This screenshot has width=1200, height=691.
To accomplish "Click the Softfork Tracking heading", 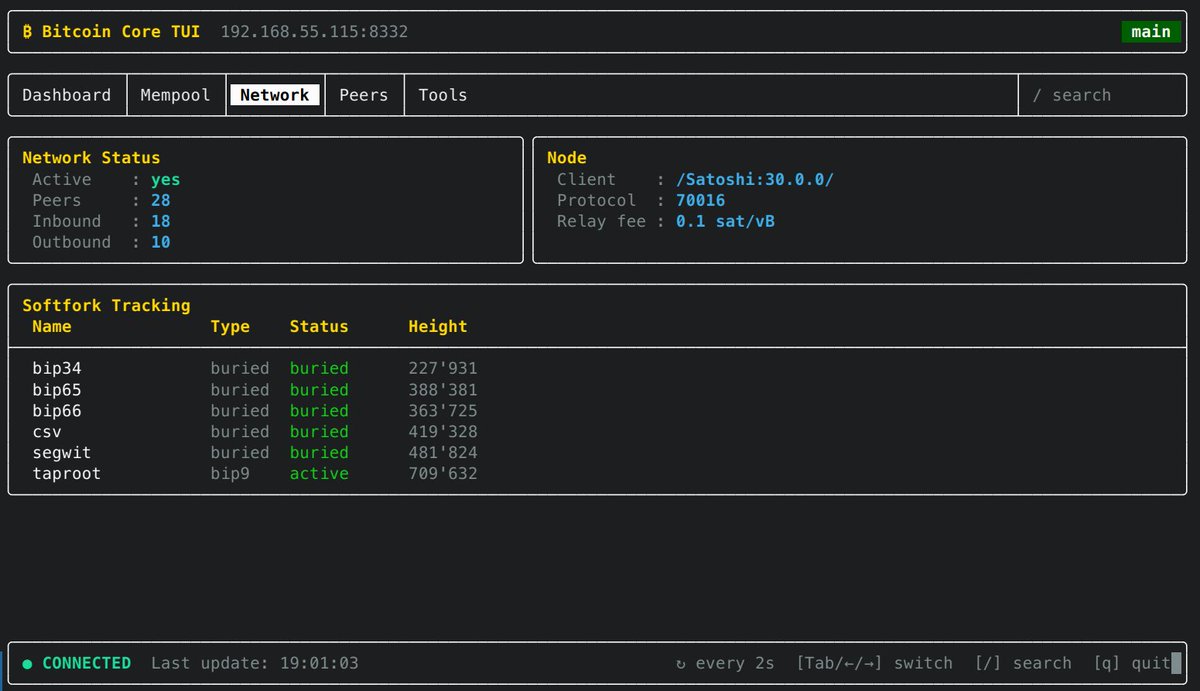I will [106, 306].
